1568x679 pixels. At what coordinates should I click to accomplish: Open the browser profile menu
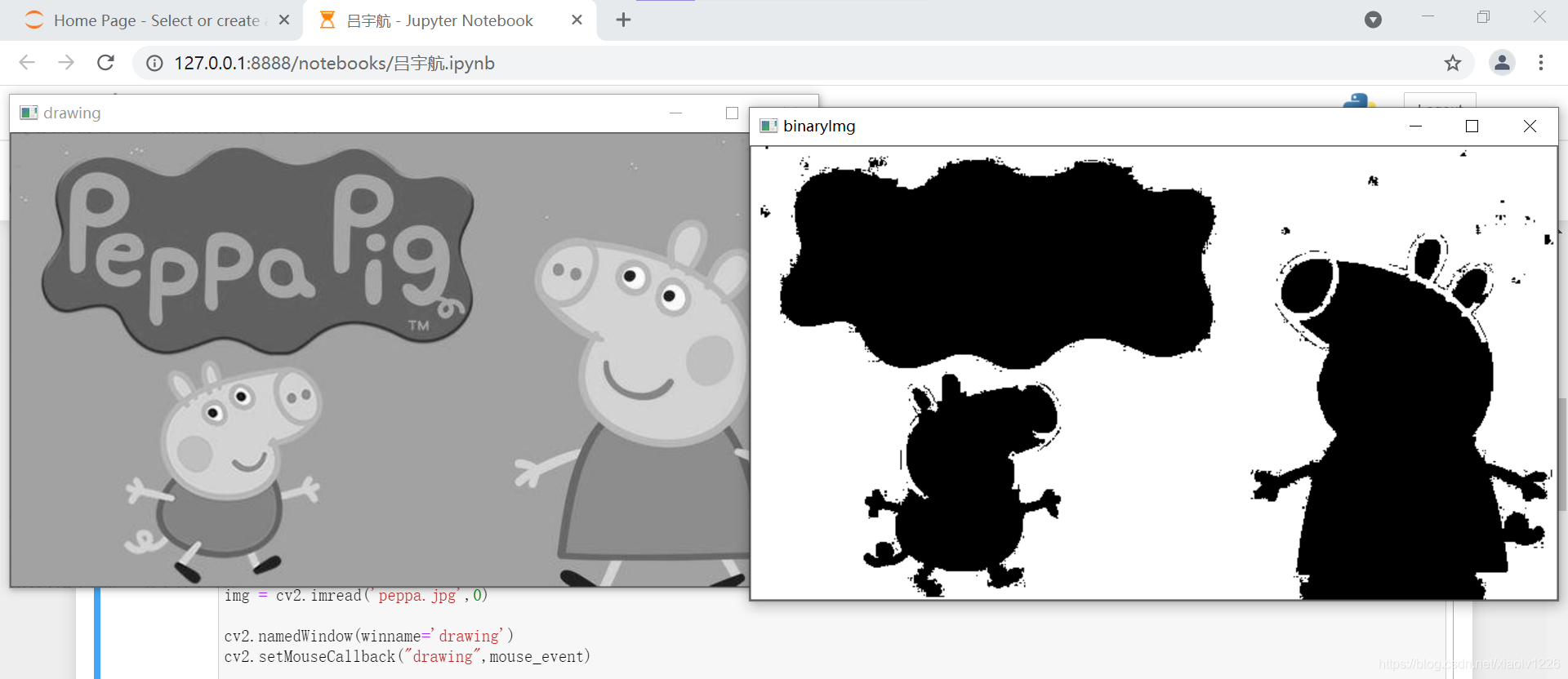[x=1502, y=63]
